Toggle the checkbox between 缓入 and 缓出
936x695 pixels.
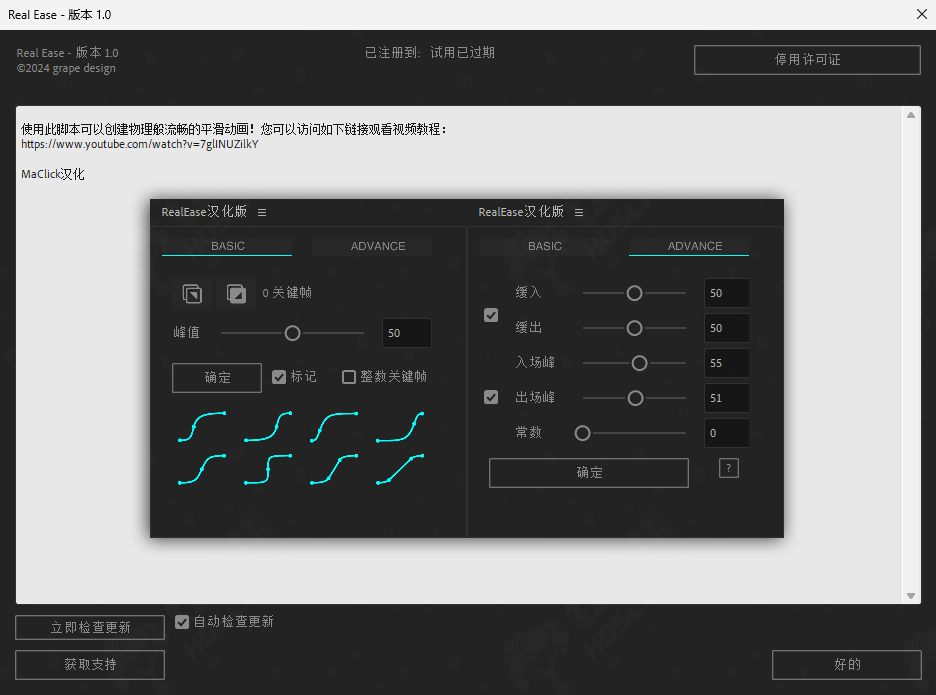tap(491, 315)
